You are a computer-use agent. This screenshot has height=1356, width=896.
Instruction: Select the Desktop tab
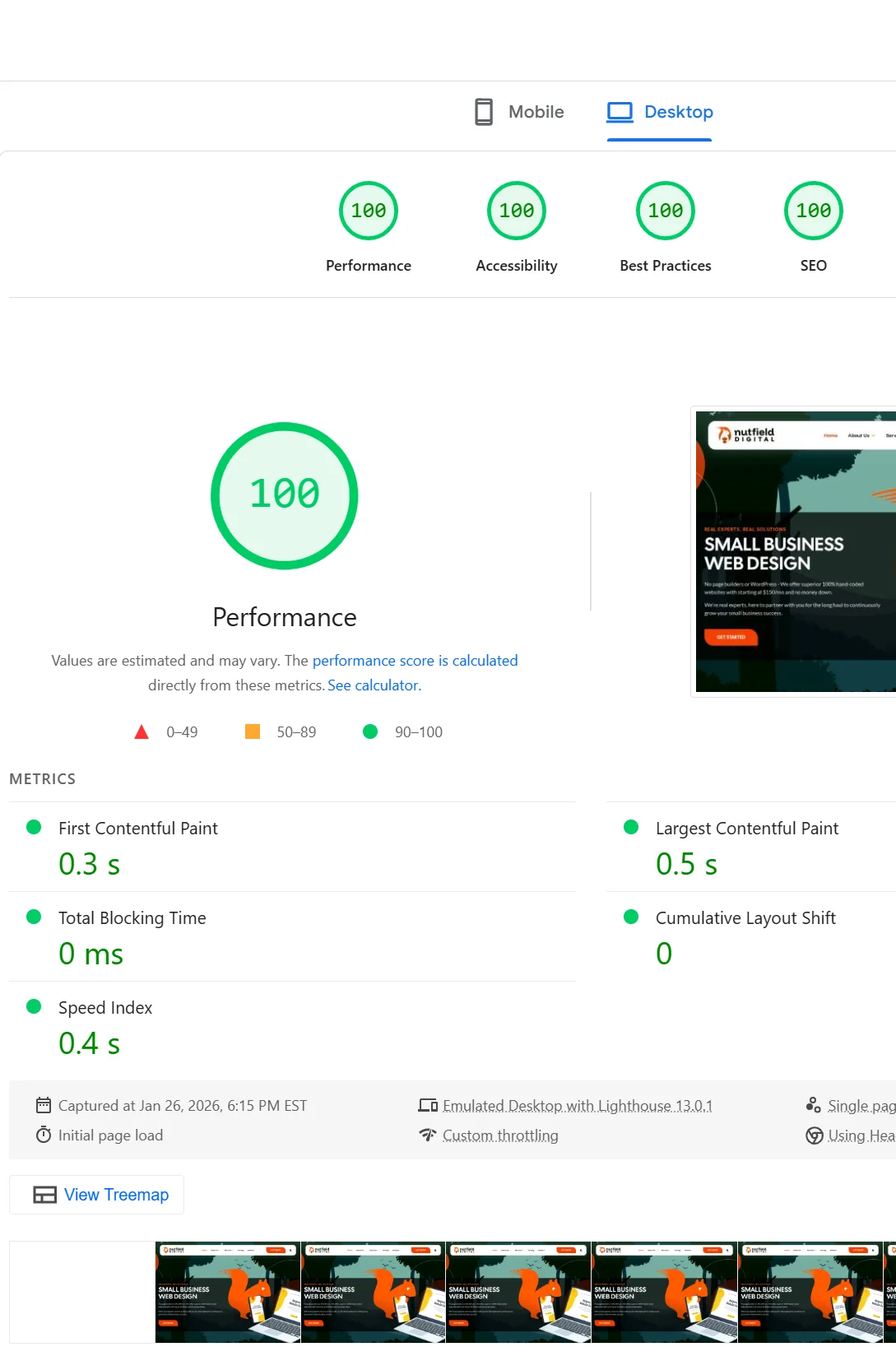click(x=660, y=112)
